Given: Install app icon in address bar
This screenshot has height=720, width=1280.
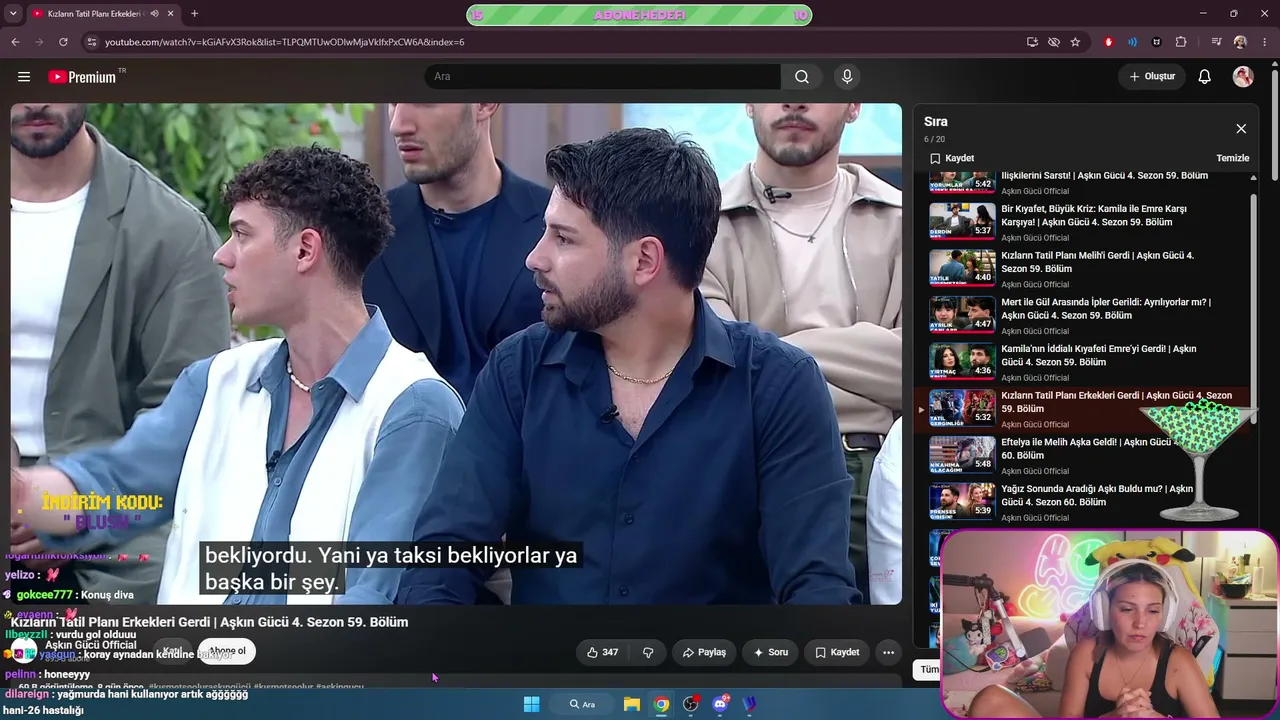Looking at the screenshot, I should click(1032, 42).
